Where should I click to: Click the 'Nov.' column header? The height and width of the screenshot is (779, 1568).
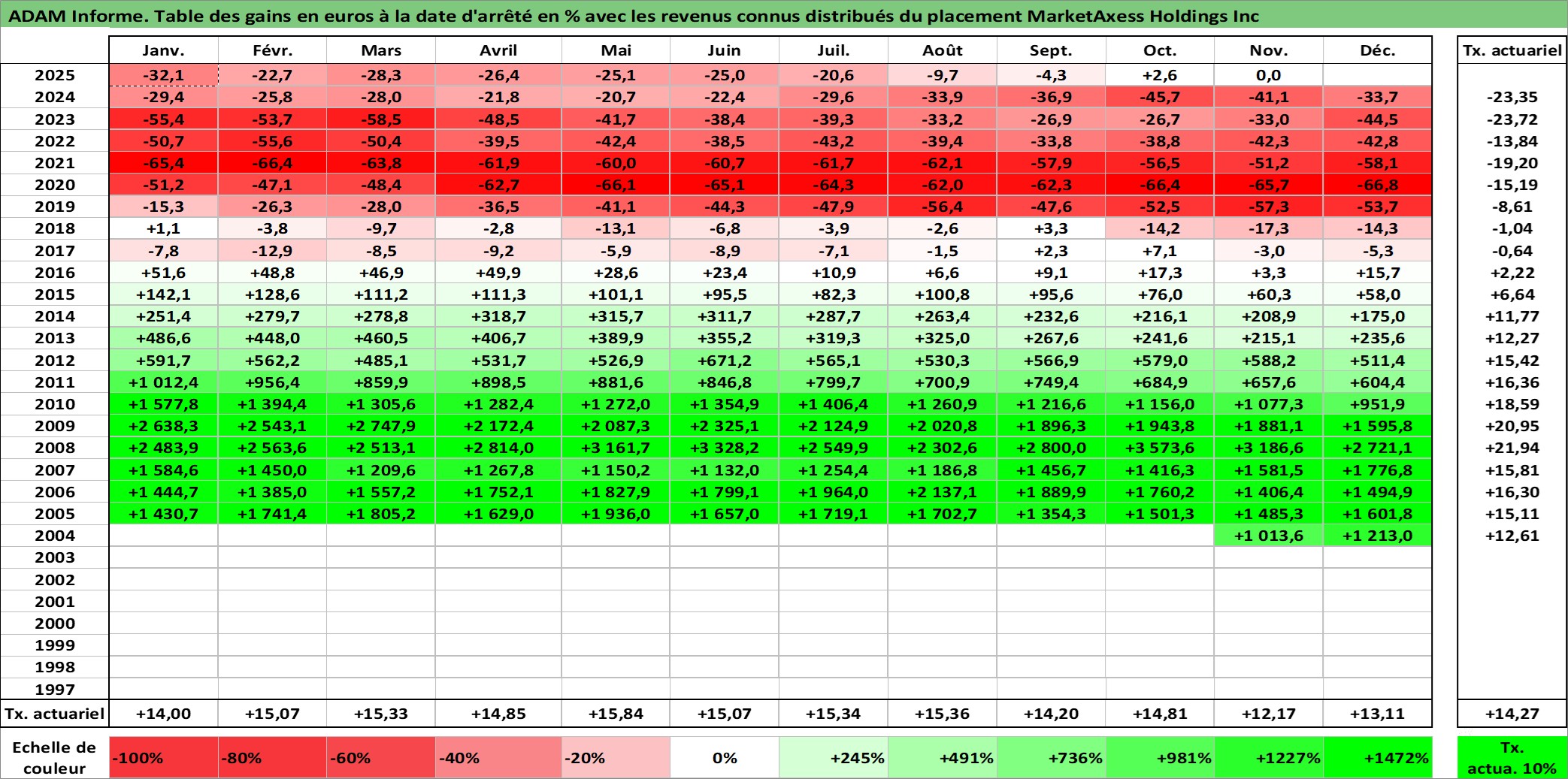(1269, 50)
